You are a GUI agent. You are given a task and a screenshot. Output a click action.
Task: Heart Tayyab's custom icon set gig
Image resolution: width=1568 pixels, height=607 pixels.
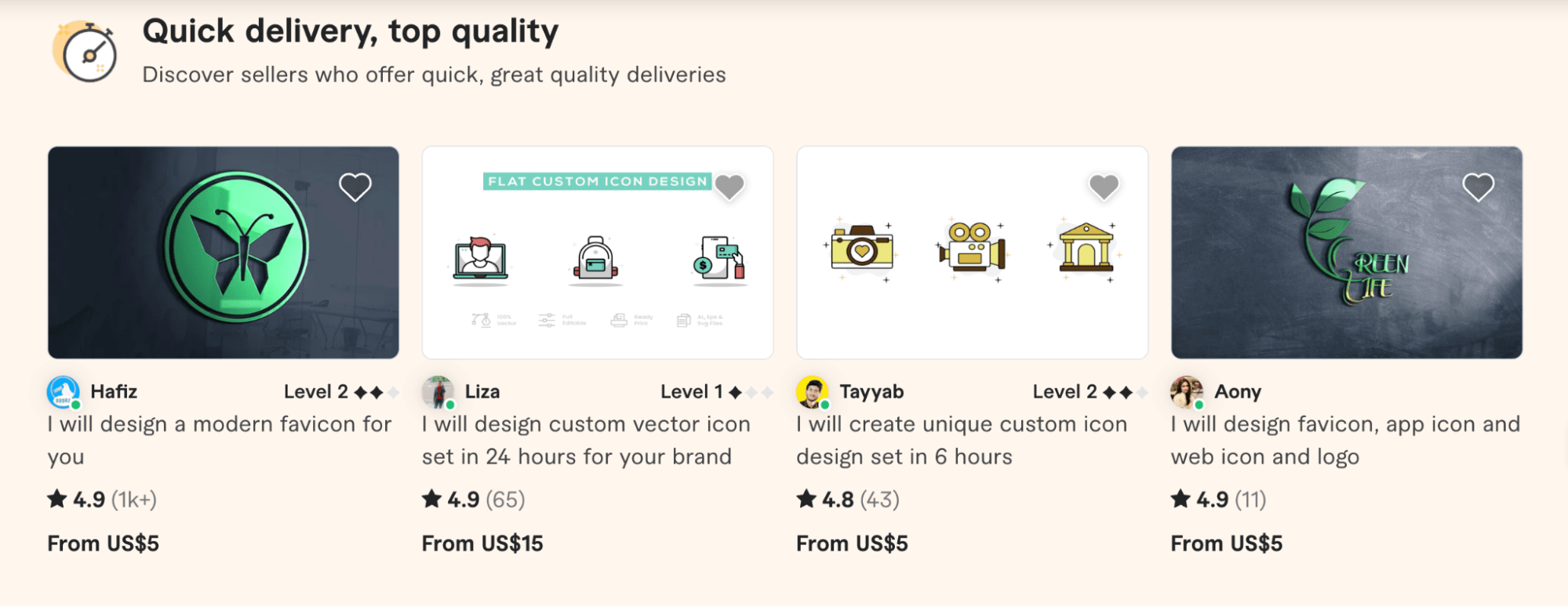coord(1104,187)
